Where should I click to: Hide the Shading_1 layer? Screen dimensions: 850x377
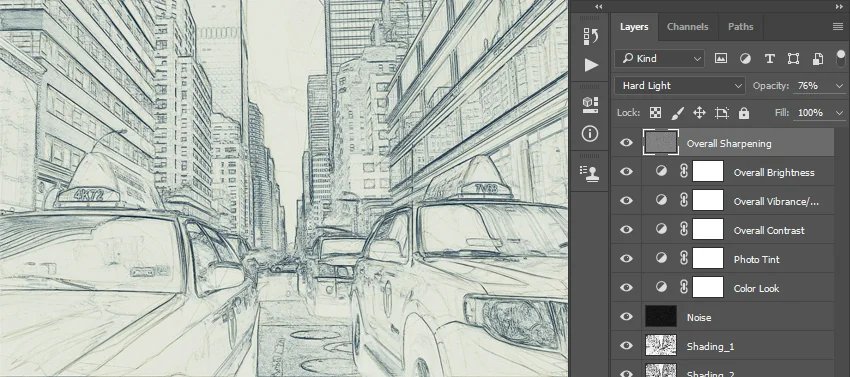tap(627, 346)
